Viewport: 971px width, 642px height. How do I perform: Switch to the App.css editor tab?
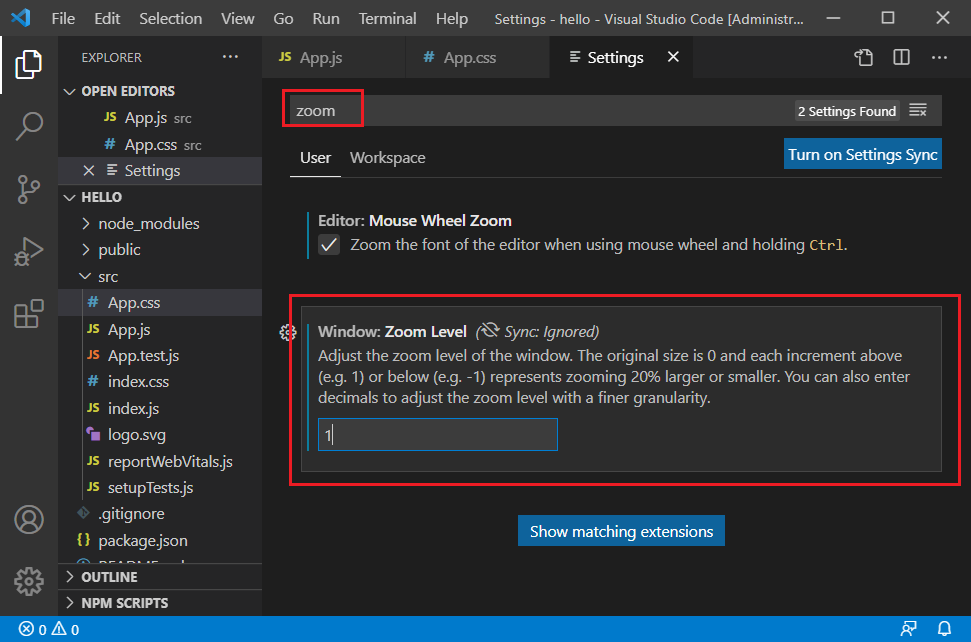pos(477,58)
